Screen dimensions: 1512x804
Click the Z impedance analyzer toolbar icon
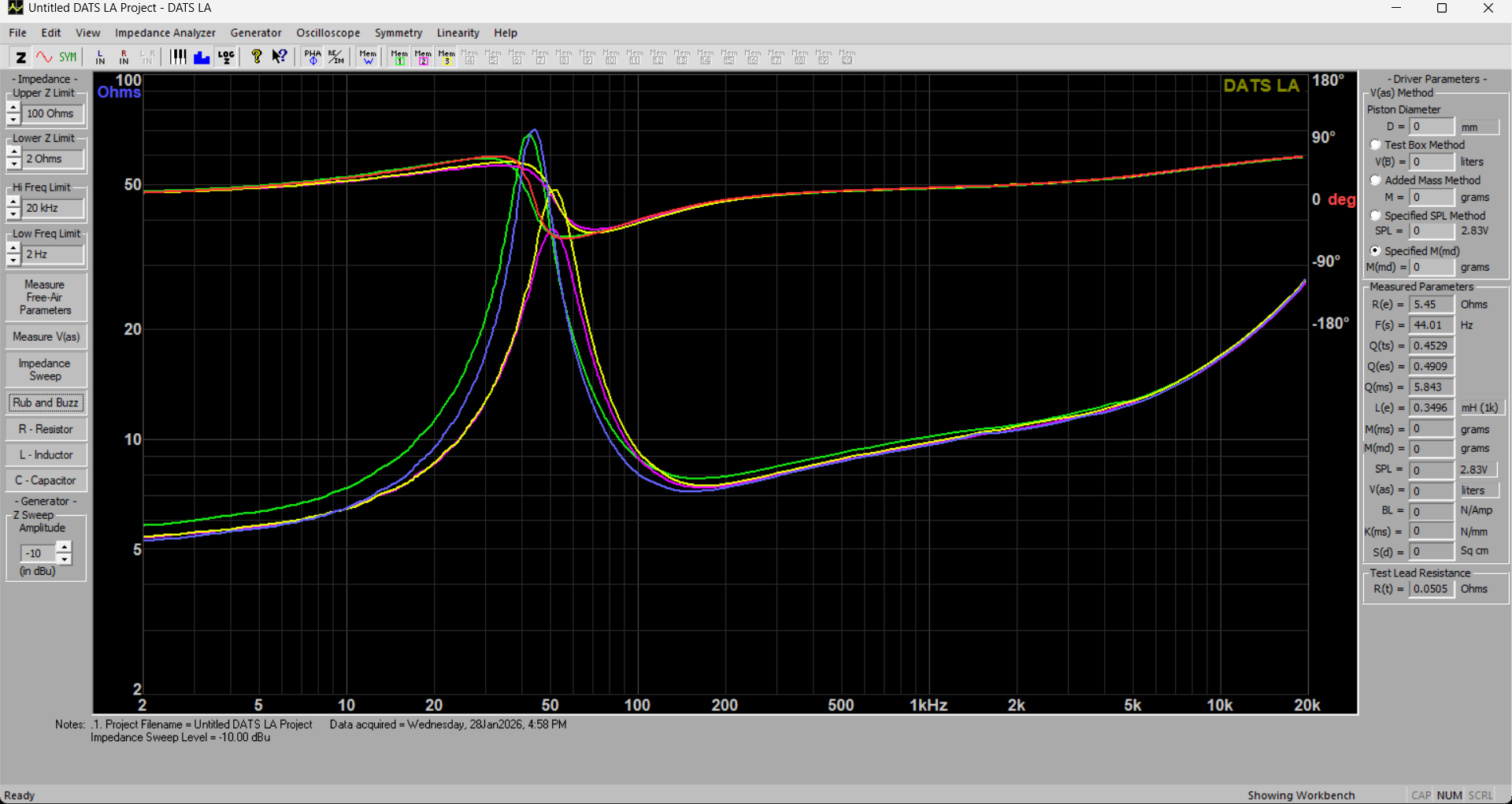(x=20, y=57)
